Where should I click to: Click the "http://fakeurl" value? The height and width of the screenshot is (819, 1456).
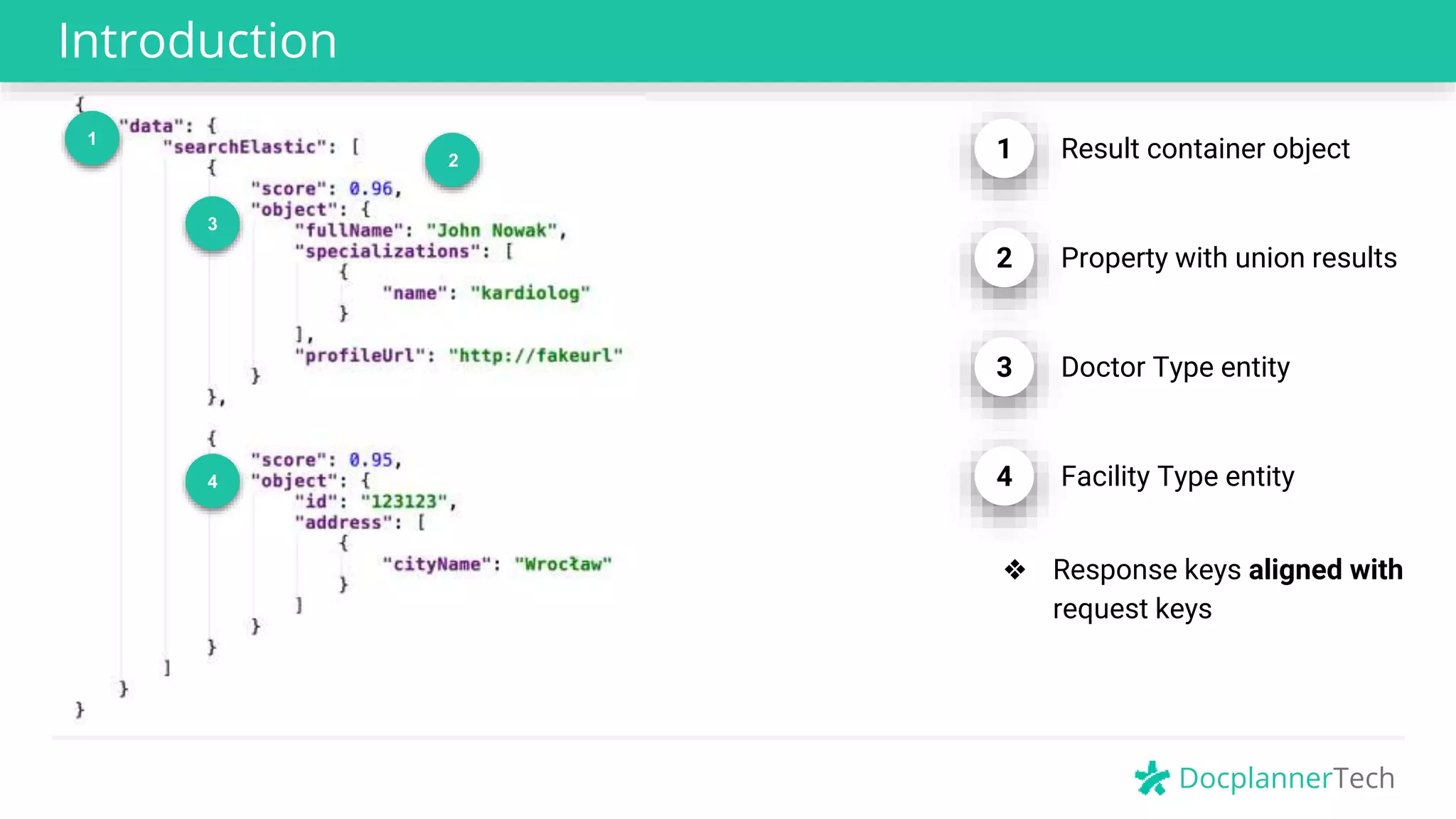tap(535, 355)
